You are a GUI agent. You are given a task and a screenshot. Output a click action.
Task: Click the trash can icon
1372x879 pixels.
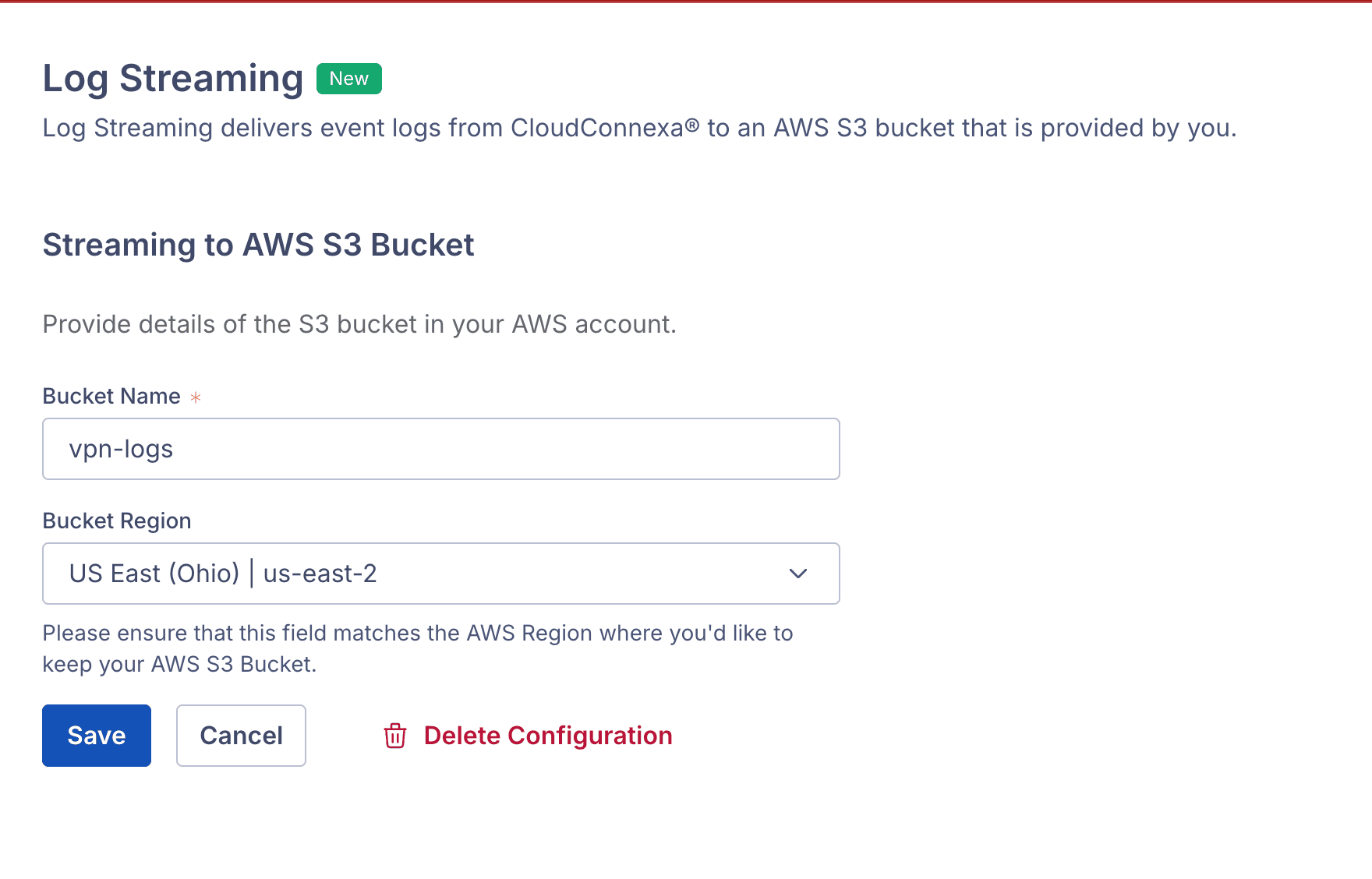395,736
